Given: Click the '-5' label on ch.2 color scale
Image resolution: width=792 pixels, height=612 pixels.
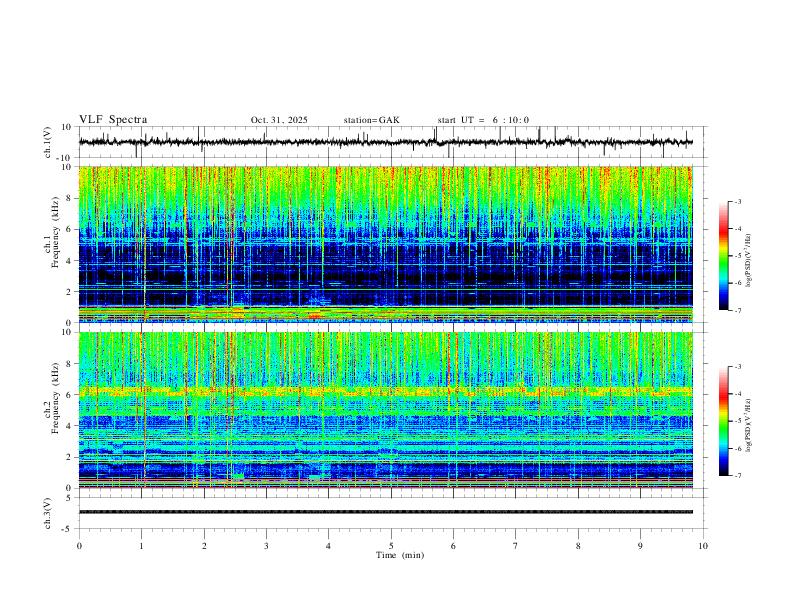Looking at the screenshot, I should (x=737, y=421).
